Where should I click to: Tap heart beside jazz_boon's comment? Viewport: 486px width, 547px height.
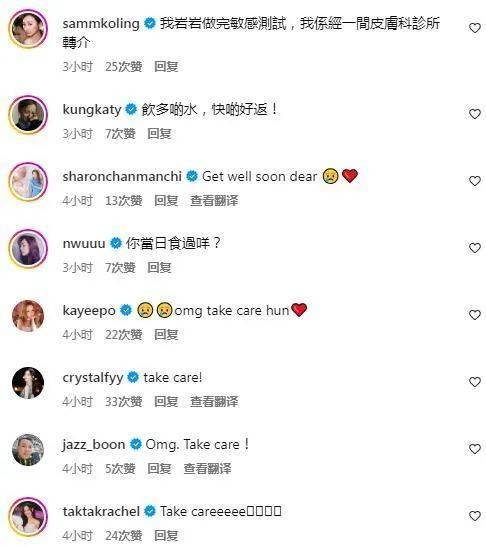474,449
